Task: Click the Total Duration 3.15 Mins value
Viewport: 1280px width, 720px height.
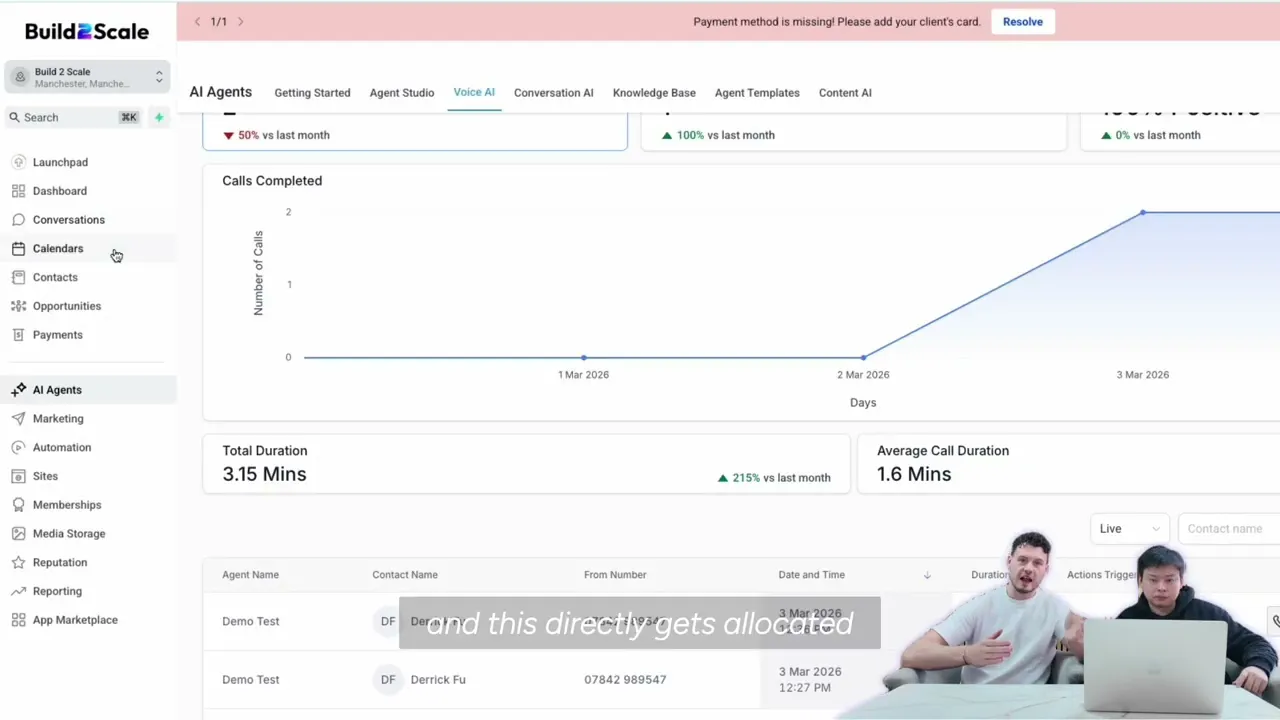Action: pos(264,475)
